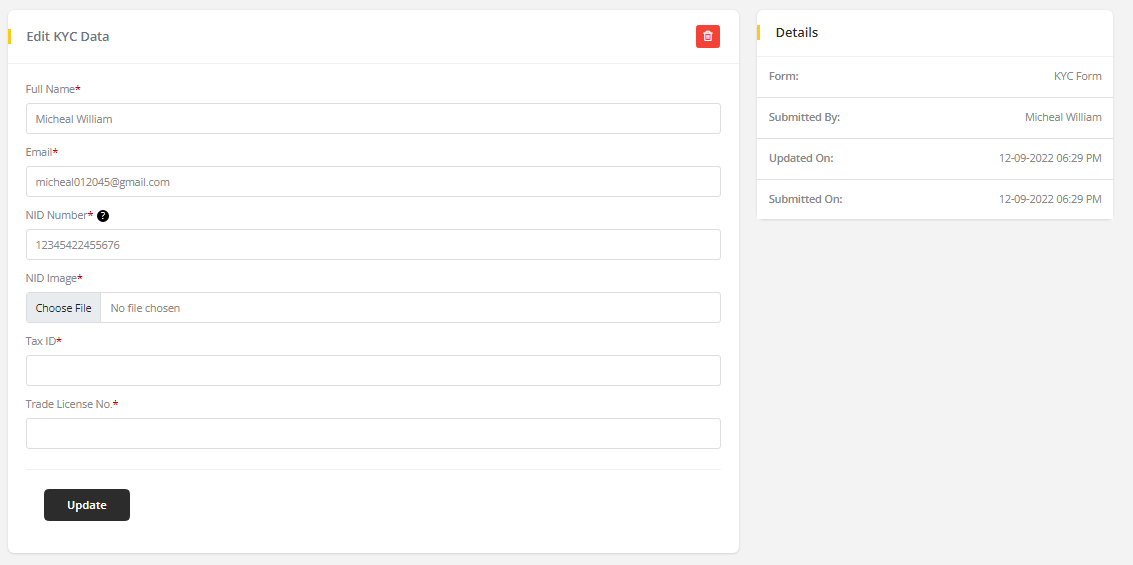Click the 'Tax ID' field label
The height and width of the screenshot is (565, 1133).
click(41, 341)
